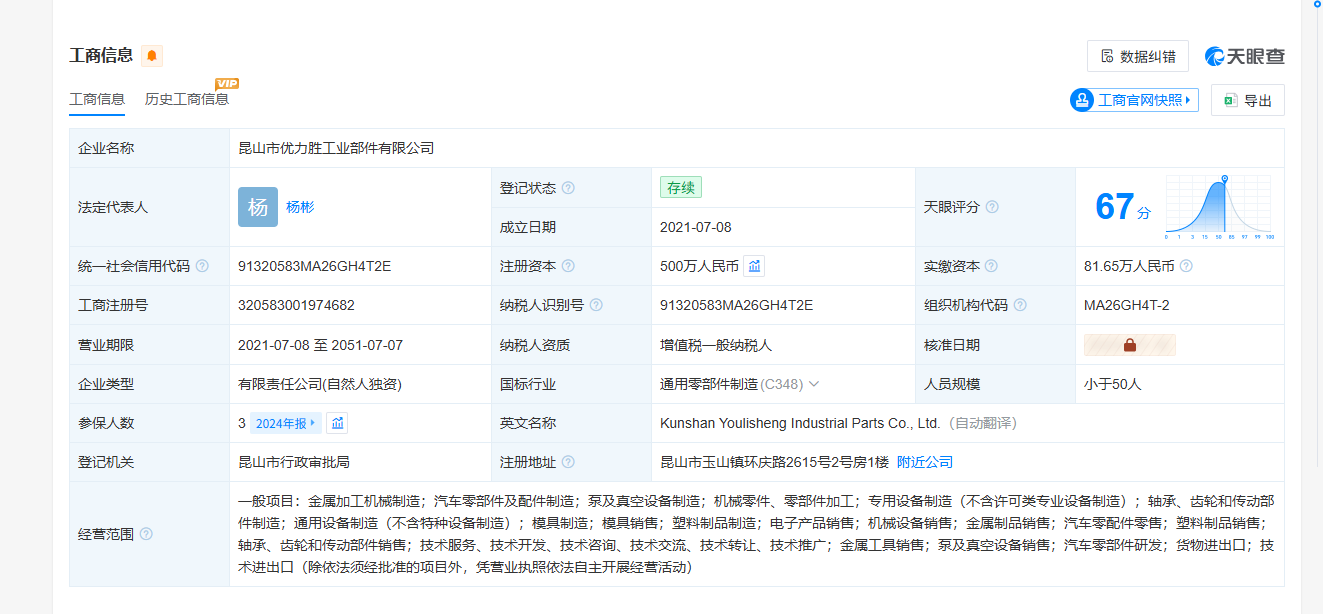The image size is (1323, 614).
Task: Click the 天眼查 logo
Action: [x=1245, y=56]
